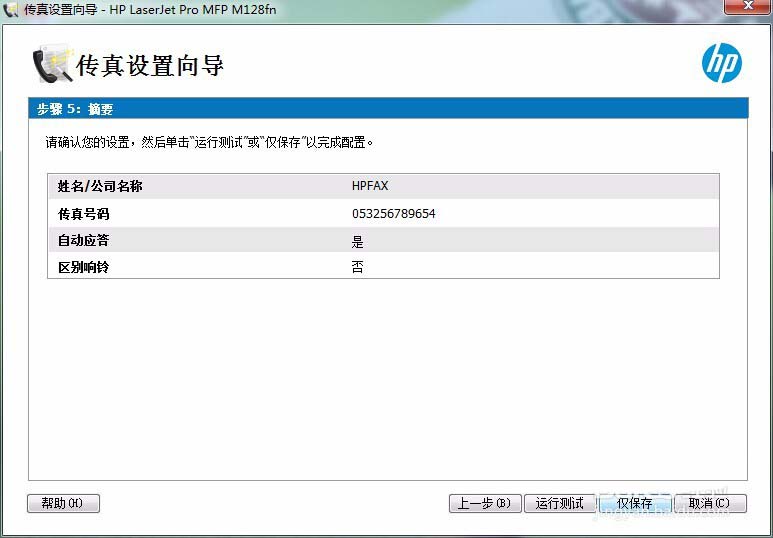
Task: Cancel the wizard with 取消(C)
Action: tap(710, 503)
